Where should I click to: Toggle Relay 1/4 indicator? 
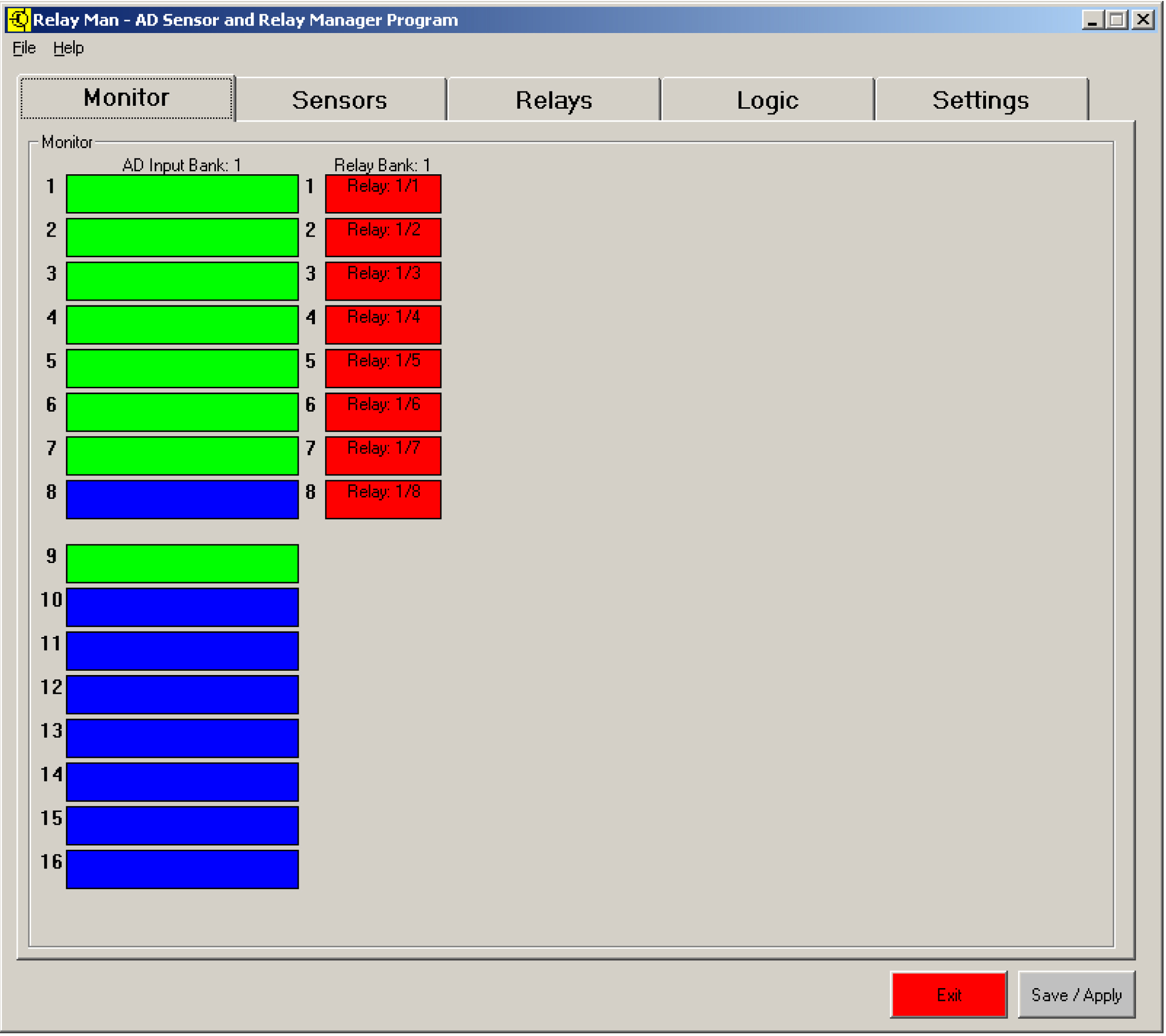[383, 325]
